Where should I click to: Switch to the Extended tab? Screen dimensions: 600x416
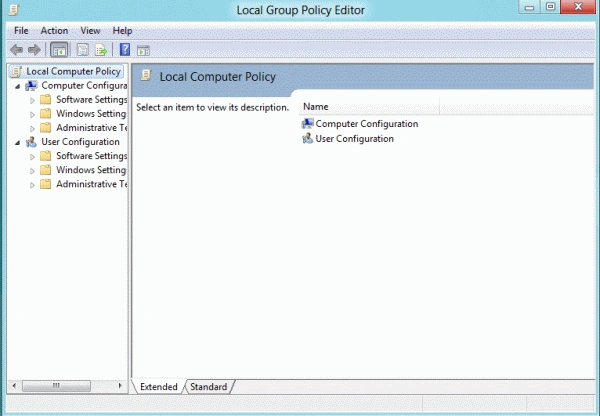158,387
